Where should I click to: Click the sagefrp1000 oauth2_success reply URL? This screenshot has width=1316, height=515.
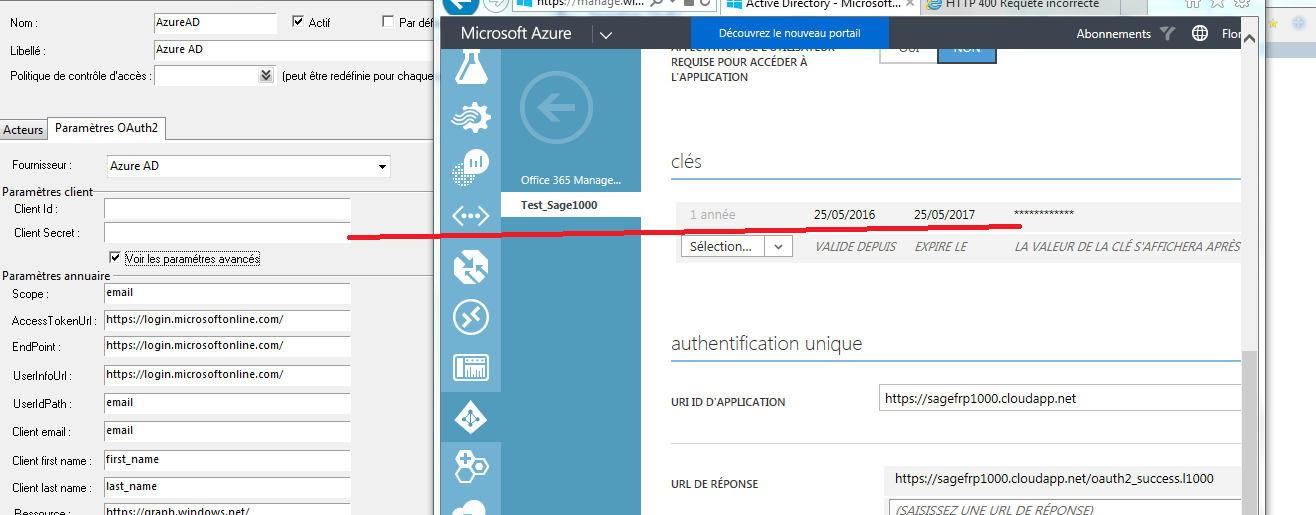[x=1054, y=479]
